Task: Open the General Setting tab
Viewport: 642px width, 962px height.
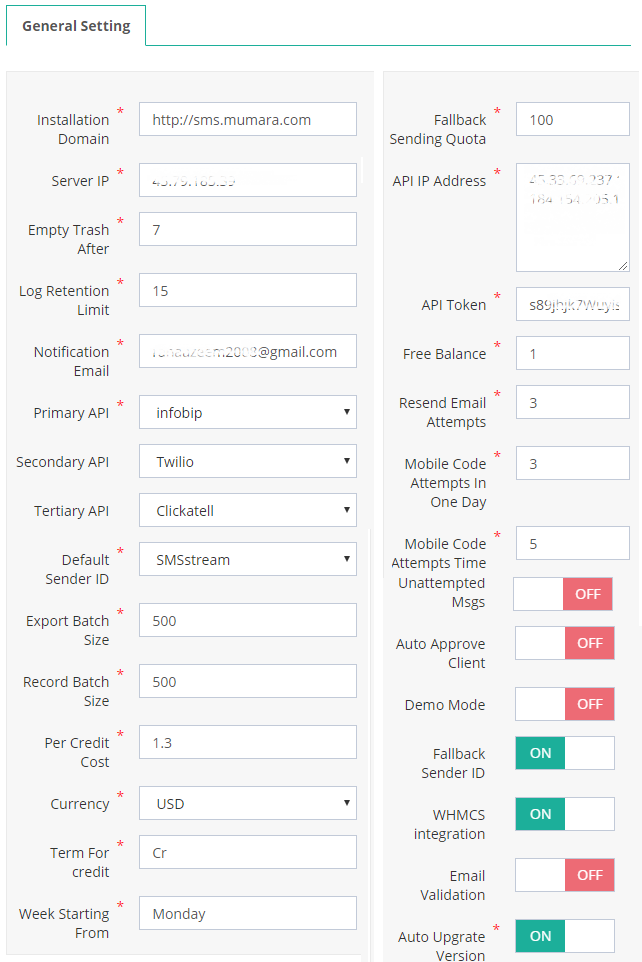Action: 76,26
